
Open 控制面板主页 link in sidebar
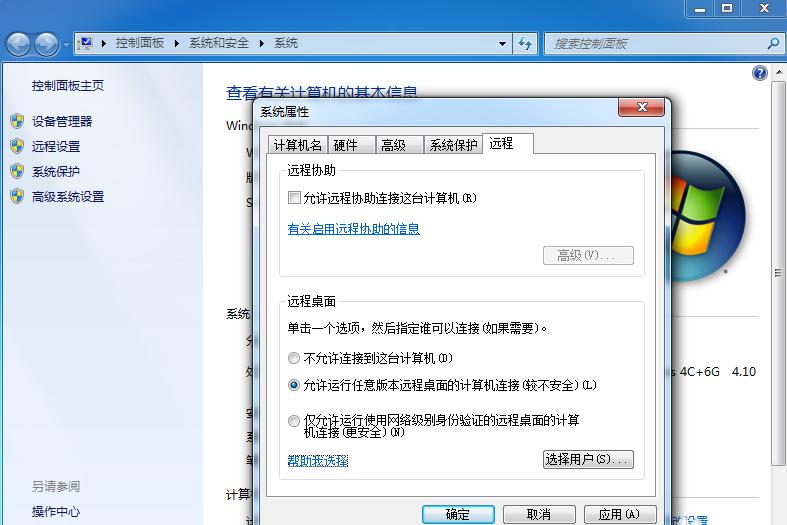[68, 86]
